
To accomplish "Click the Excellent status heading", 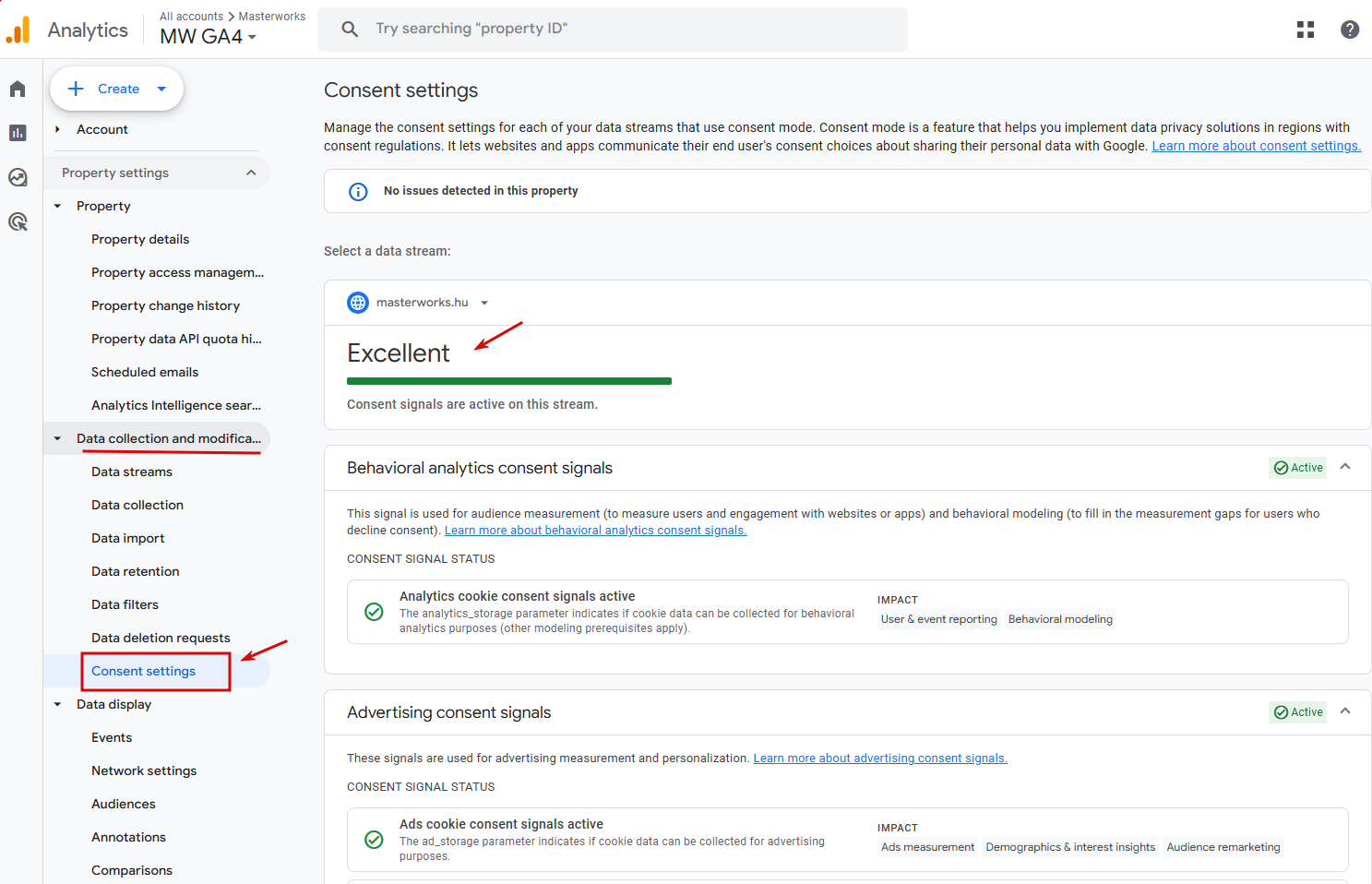I will (398, 353).
